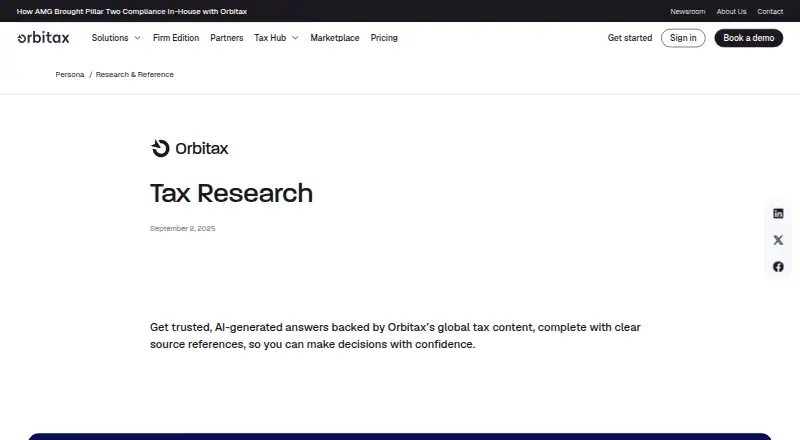The width and height of the screenshot is (800, 440).
Task: Open the AMG Pillar Two announcement banner
Action: (132, 11)
